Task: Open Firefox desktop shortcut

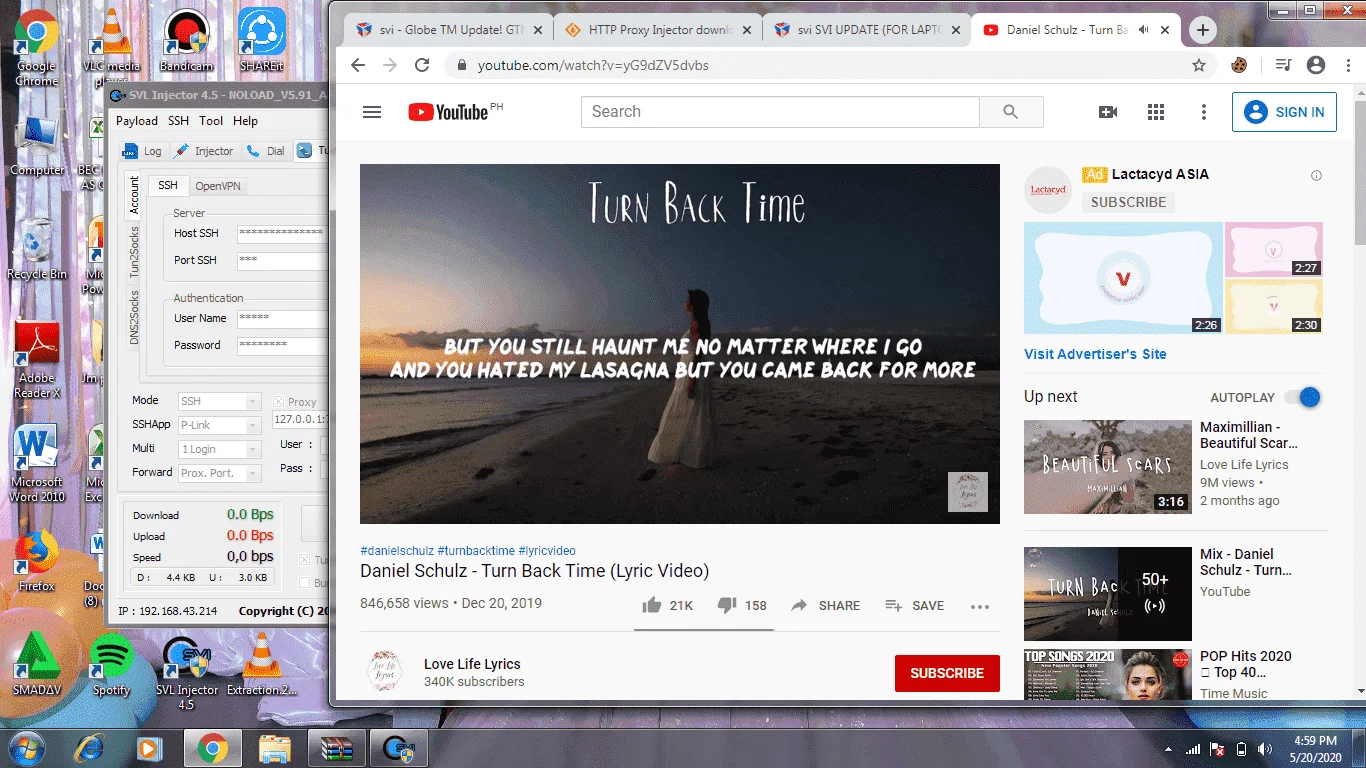Action: pyautogui.click(x=36, y=560)
